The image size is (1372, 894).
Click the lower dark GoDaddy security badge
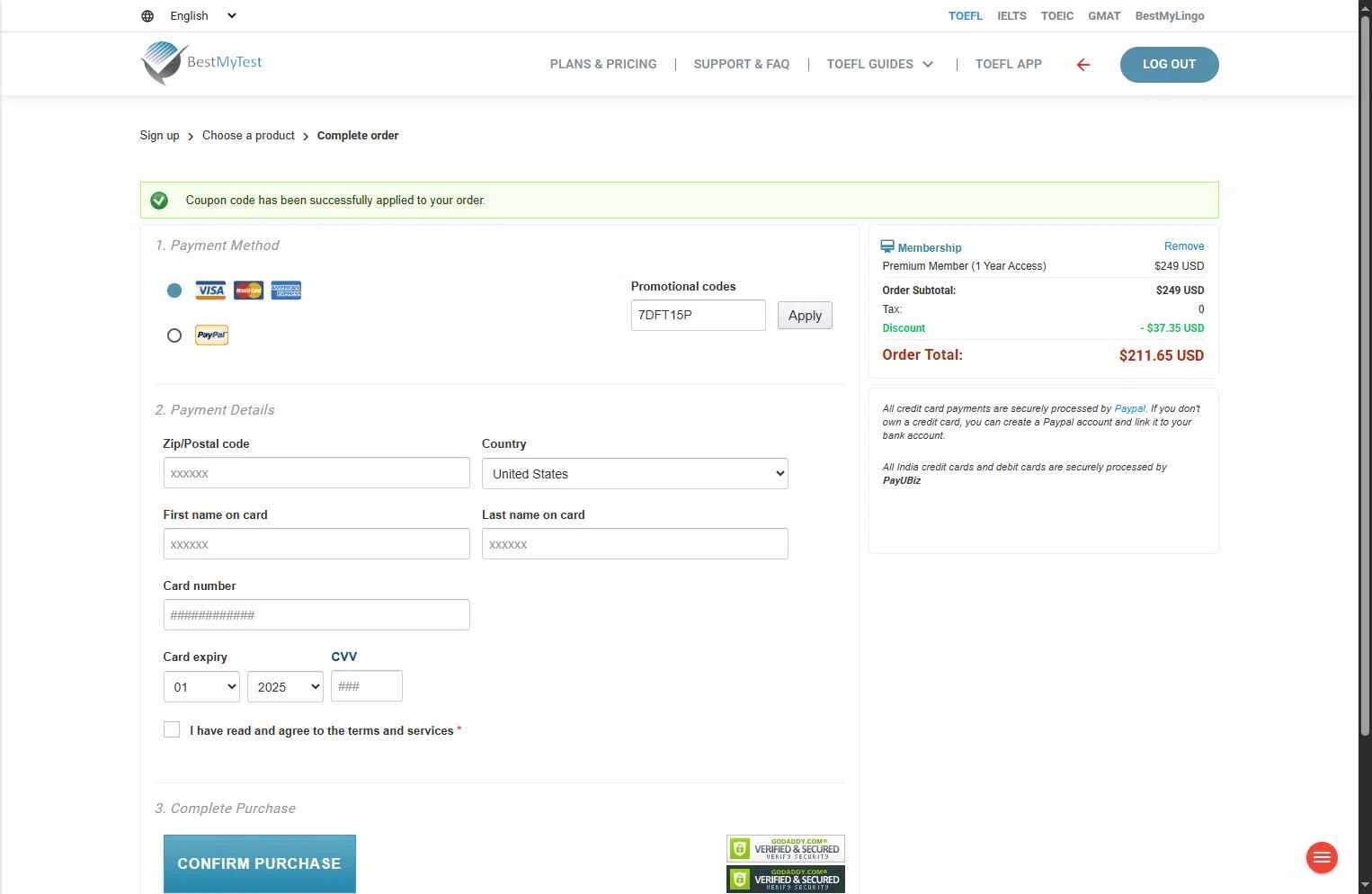pos(786,879)
